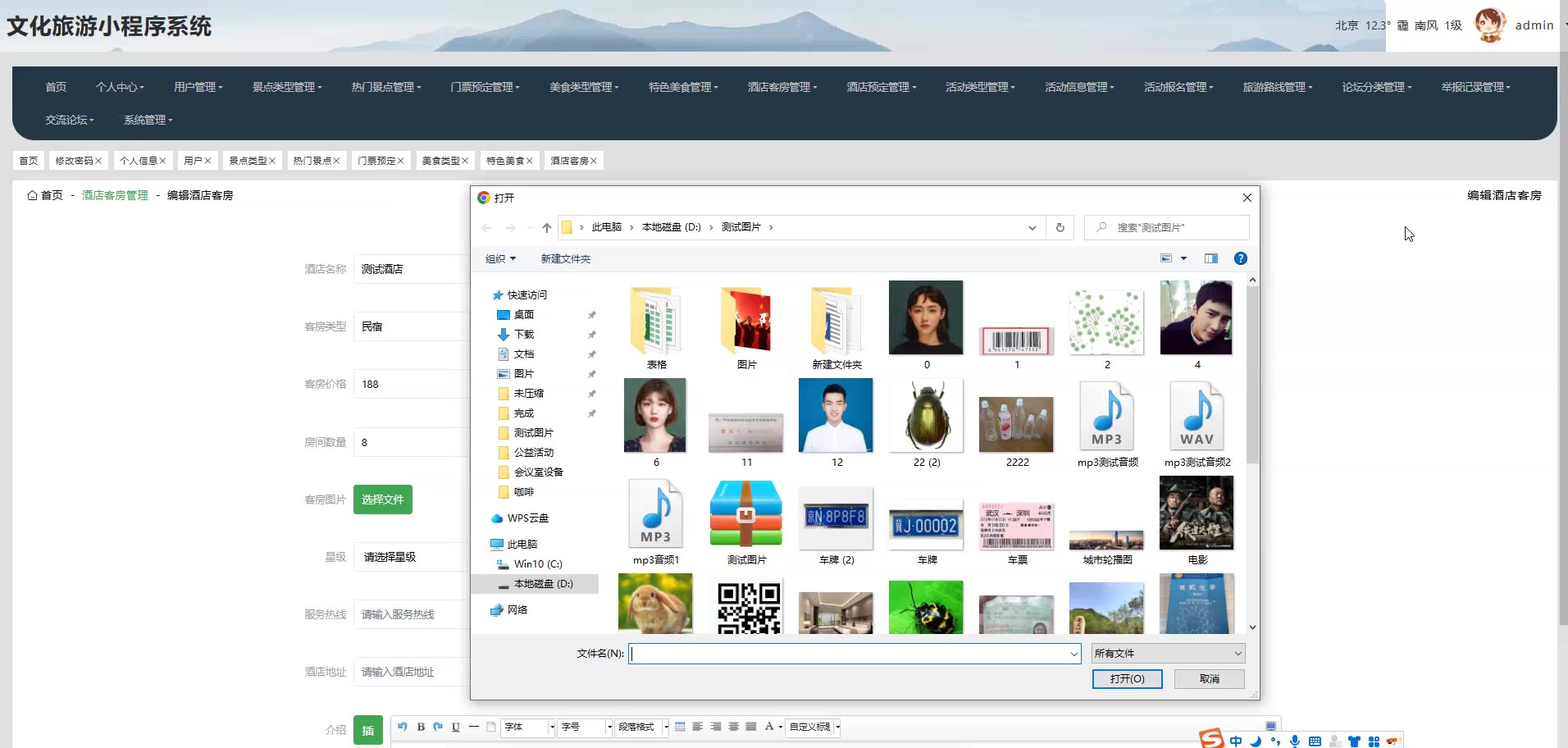Select the 本地磁盘 (D:) tree item
Image resolution: width=1568 pixels, height=748 pixels.
543,584
